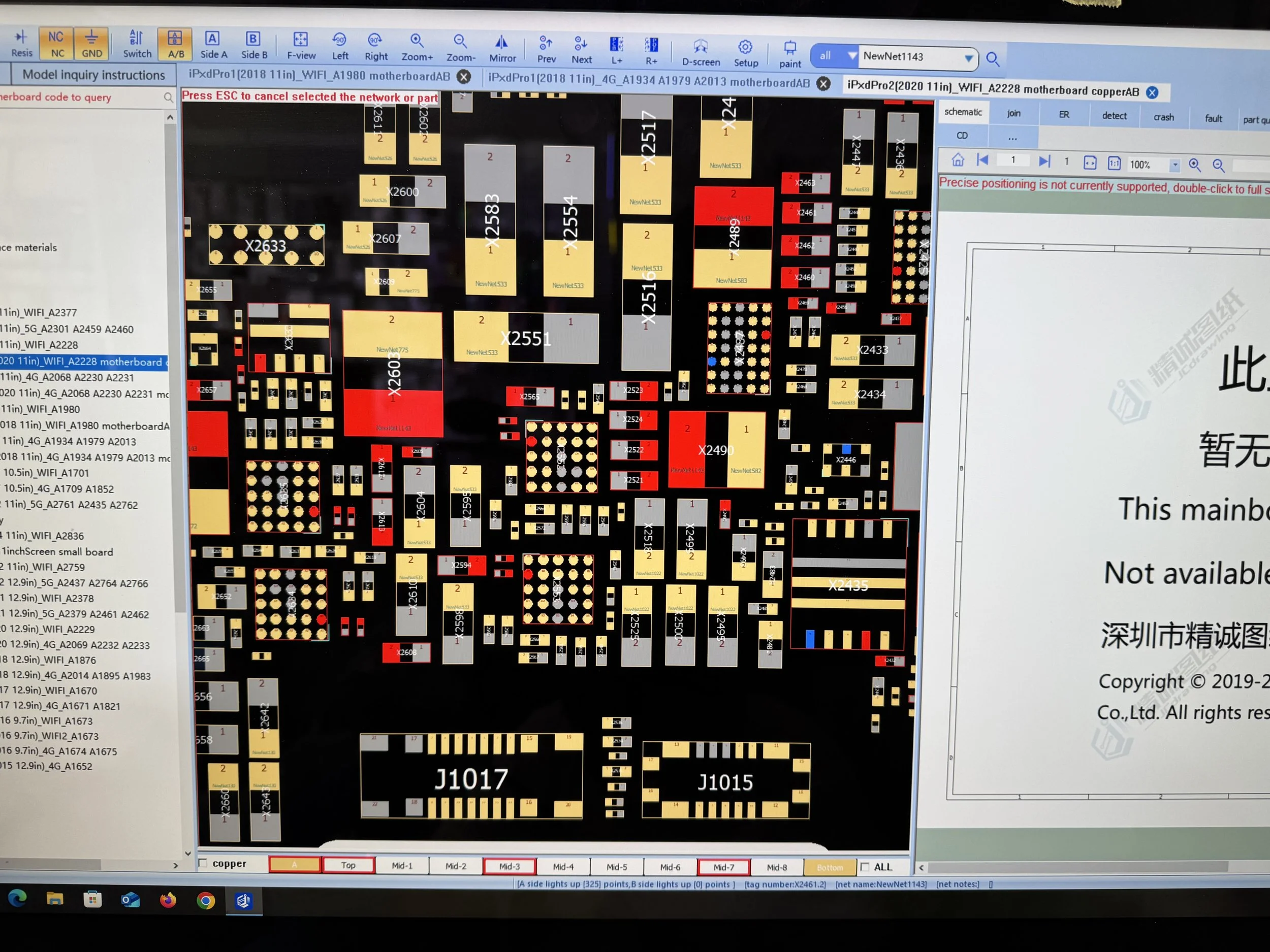Select the Mid-7 layer button
Image resolution: width=1270 pixels, height=952 pixels.
[x=723, y=867]
